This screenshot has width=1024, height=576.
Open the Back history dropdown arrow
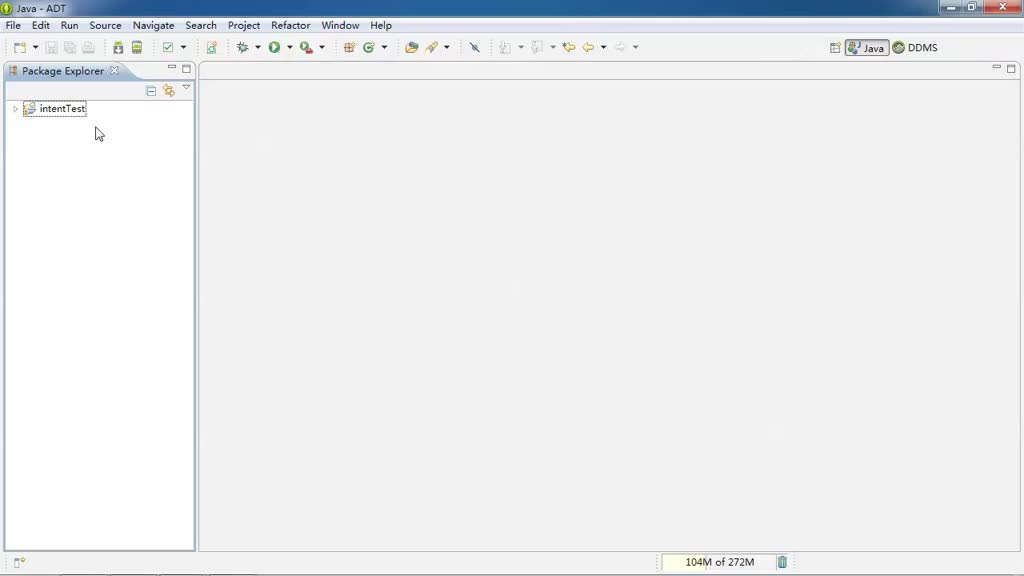pyautogui.click(x=603, y=47)
